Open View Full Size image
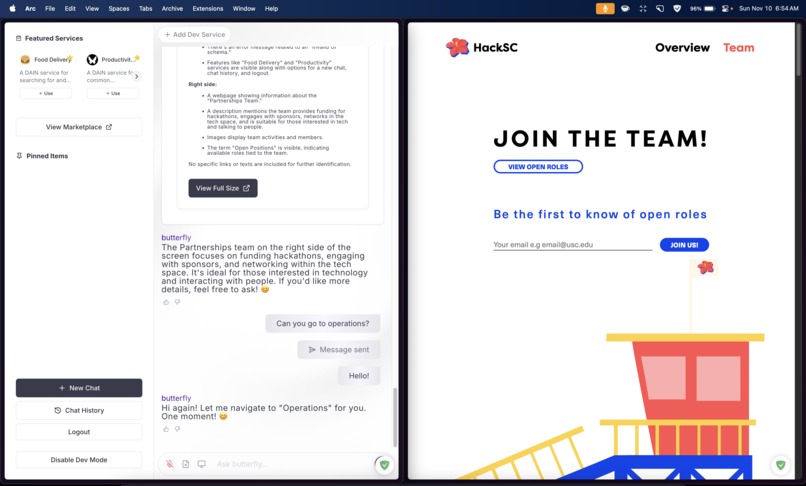This screenshot has height=486, width=806. click(x=223, y=188)
